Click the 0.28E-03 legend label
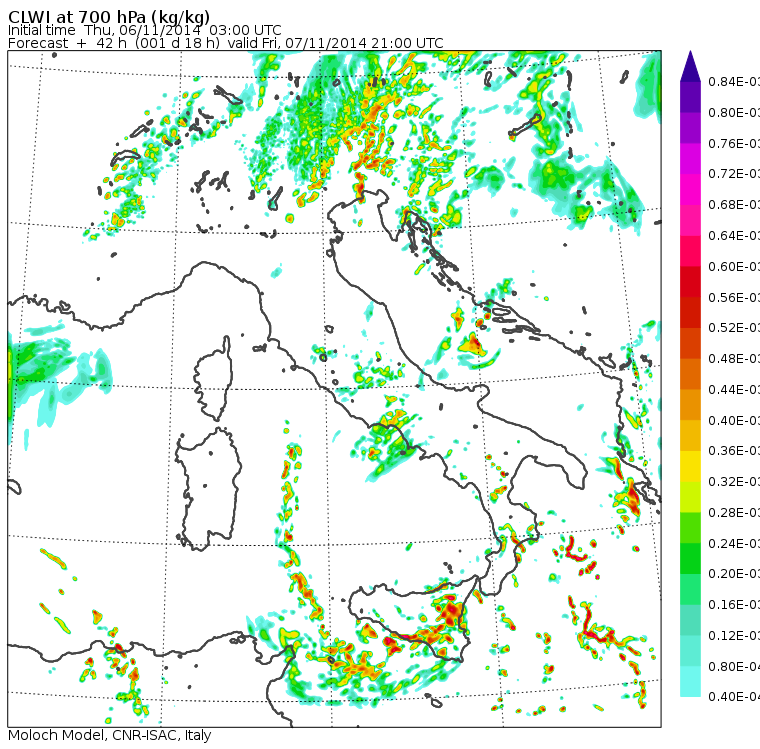The image size is (760, 749). pos(734,512)
